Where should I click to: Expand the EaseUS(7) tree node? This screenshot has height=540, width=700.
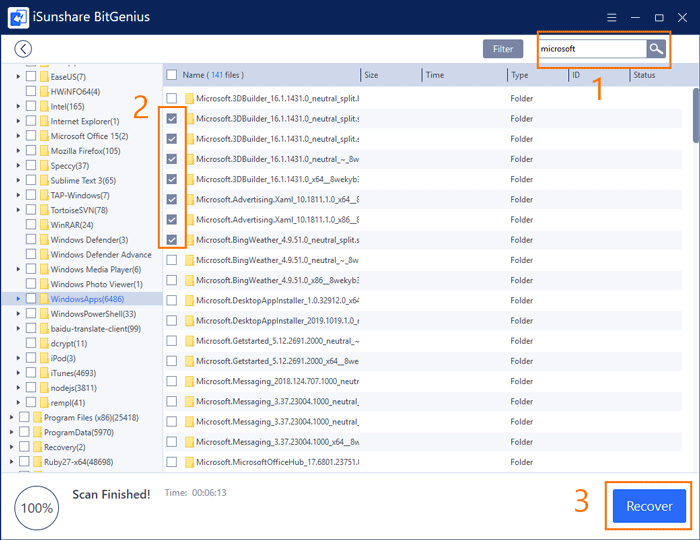pyautogui.click(x=18, y=77)
